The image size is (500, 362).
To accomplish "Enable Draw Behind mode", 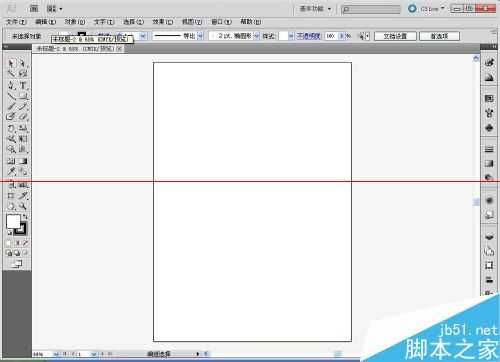I will [x=17, y=253].
